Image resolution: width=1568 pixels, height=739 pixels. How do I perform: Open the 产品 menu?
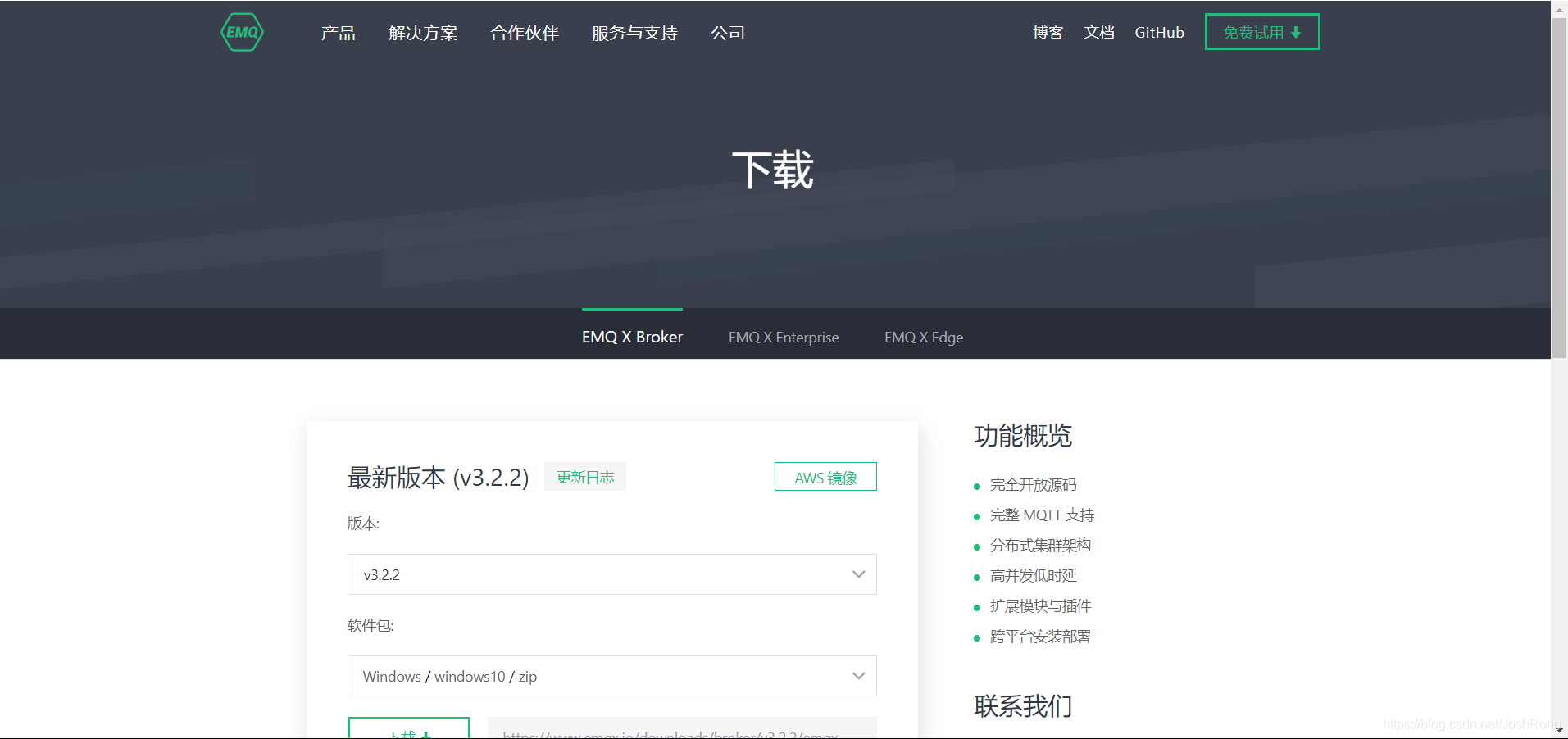338,33
